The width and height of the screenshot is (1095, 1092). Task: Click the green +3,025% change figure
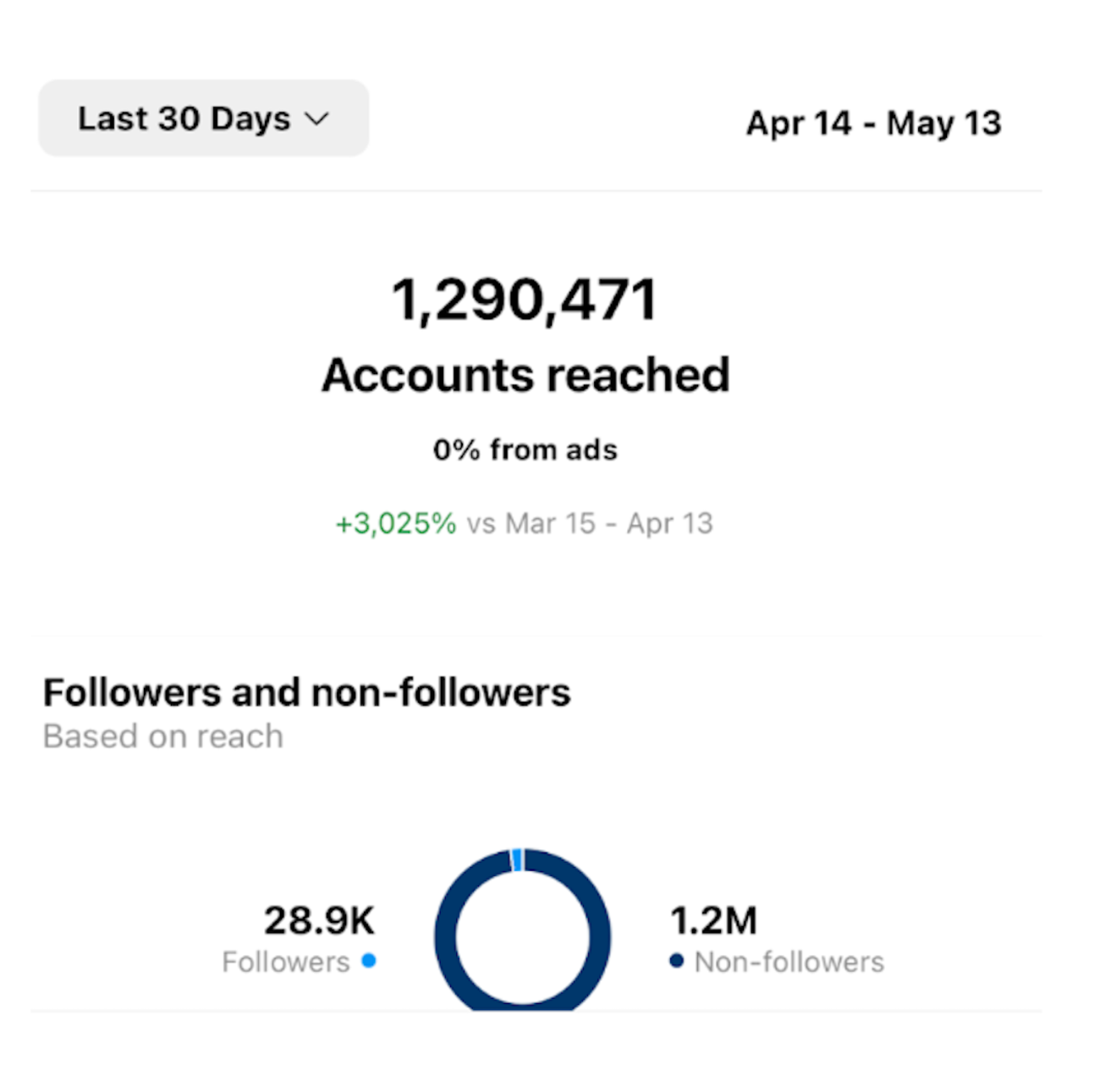(396, 523)
